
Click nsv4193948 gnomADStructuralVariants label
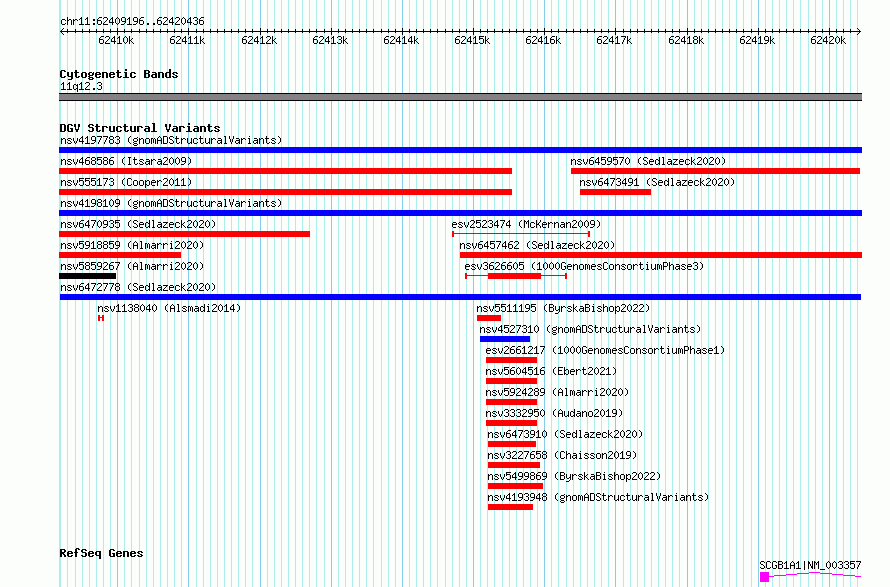coord(598,497)
